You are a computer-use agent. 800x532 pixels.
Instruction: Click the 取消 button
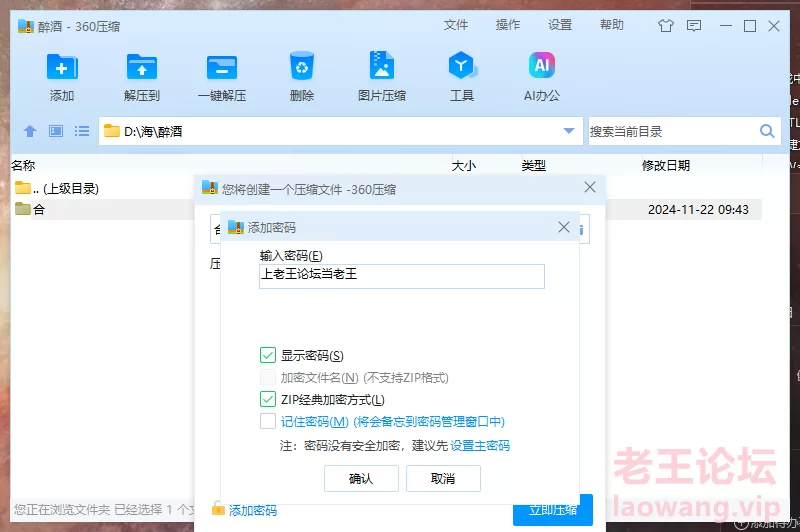click(443, 479)
